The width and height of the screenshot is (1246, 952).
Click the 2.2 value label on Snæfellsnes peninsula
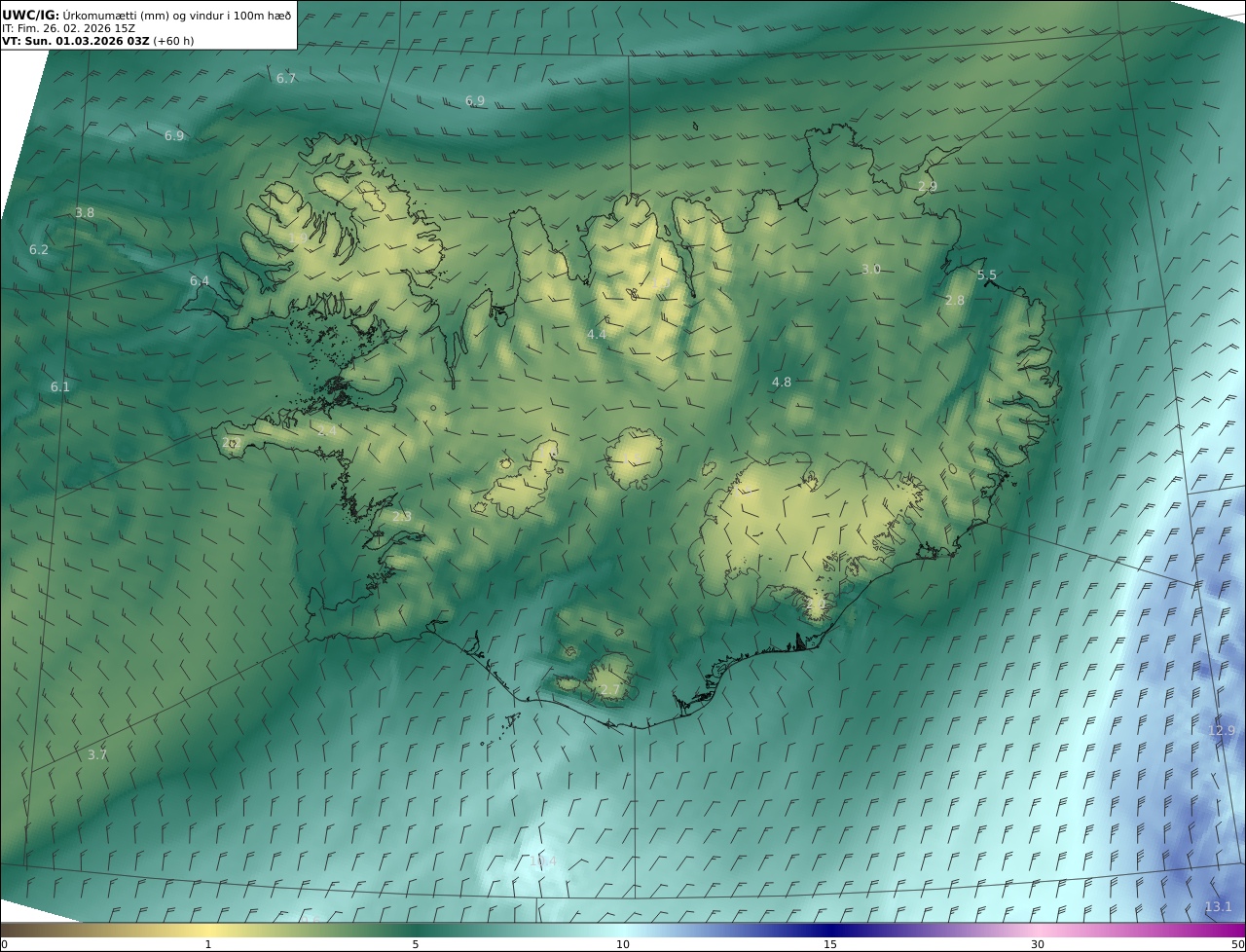coord(231,443)
